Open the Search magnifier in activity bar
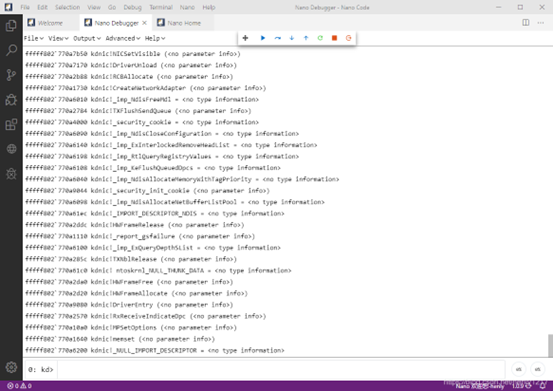553x391 pixels. click(11, 50)
